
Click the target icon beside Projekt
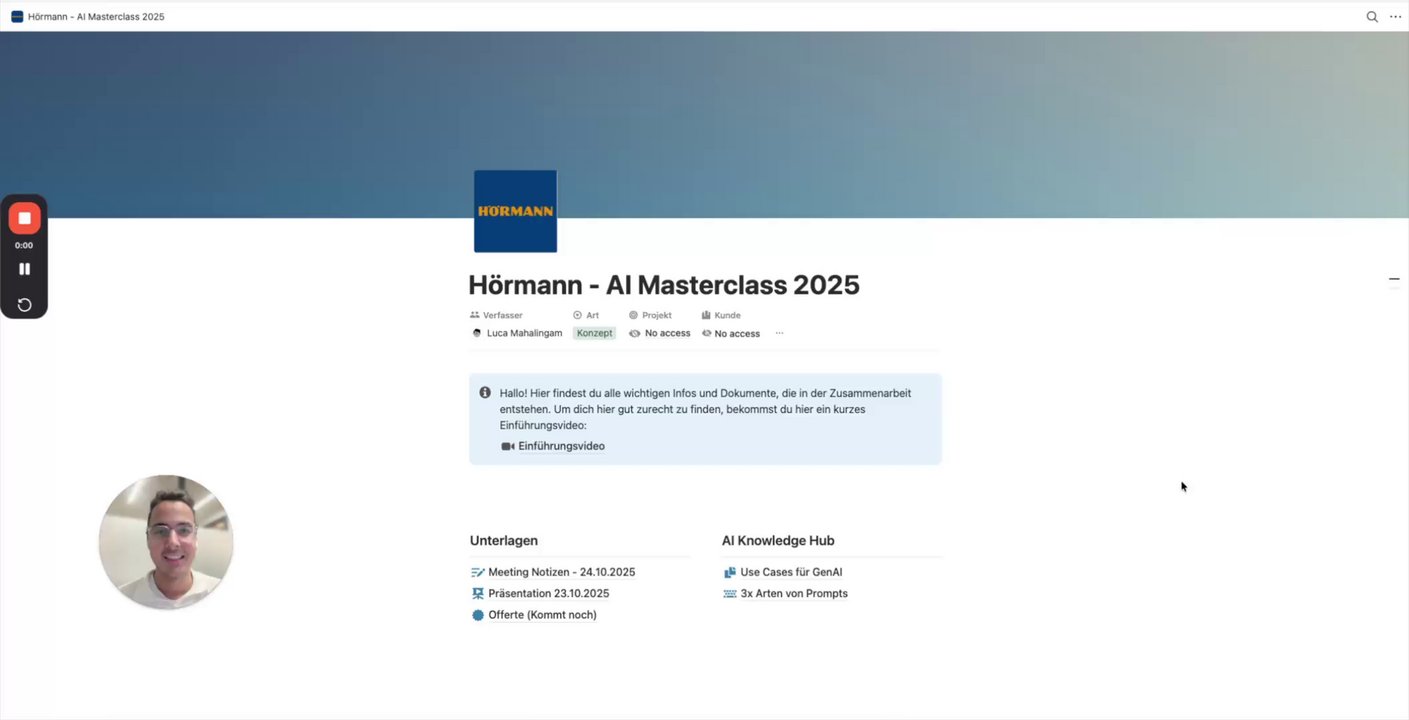pyautogui.click(x=633, y=315)
